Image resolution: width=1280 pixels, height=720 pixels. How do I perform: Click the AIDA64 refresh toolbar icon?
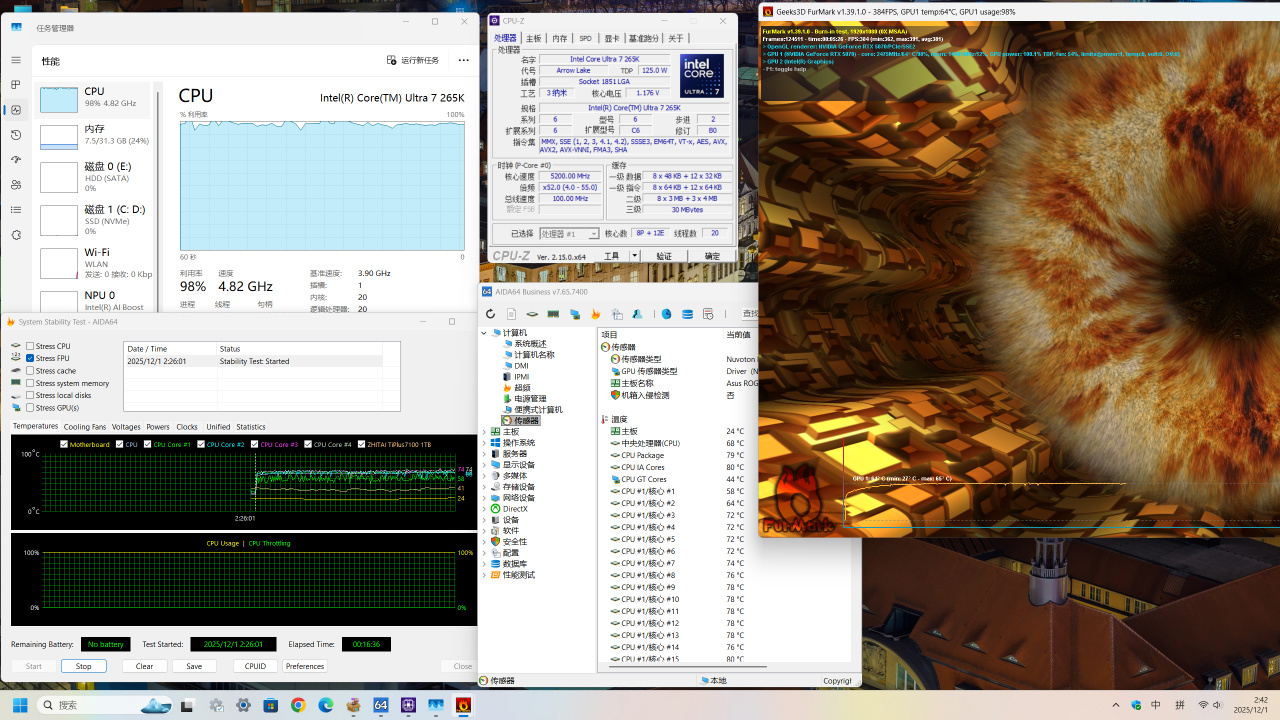[x=490, y=314]
